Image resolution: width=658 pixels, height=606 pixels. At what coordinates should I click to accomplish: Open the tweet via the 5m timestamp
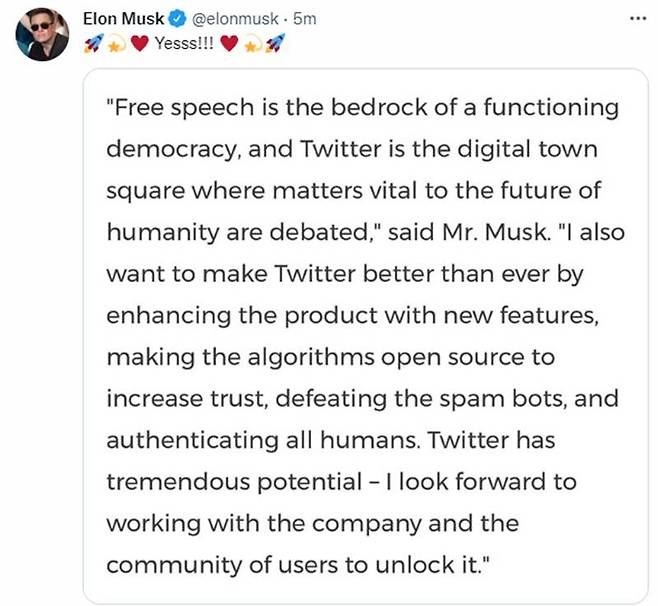point(306,19)
